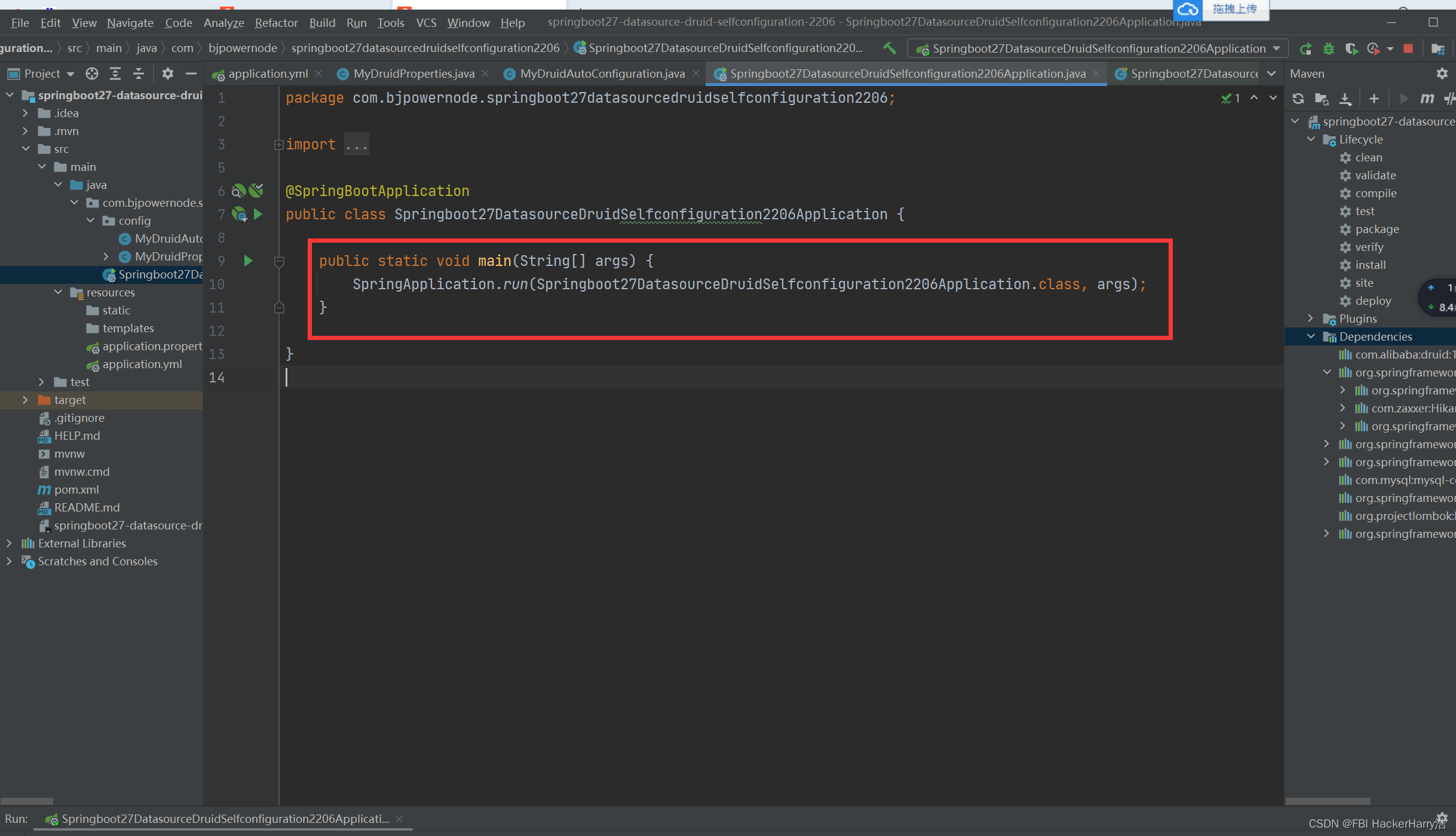
Task: Open the Refactor menu
Action: (x=276, y=23)
